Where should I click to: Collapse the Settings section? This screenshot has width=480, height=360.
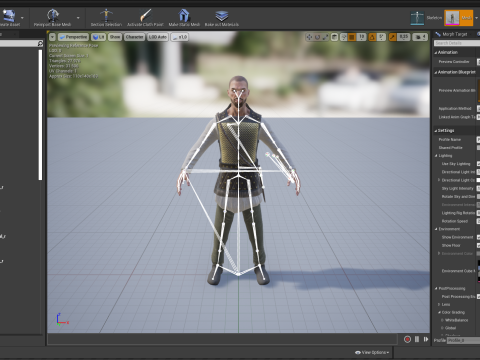point(436,131)
